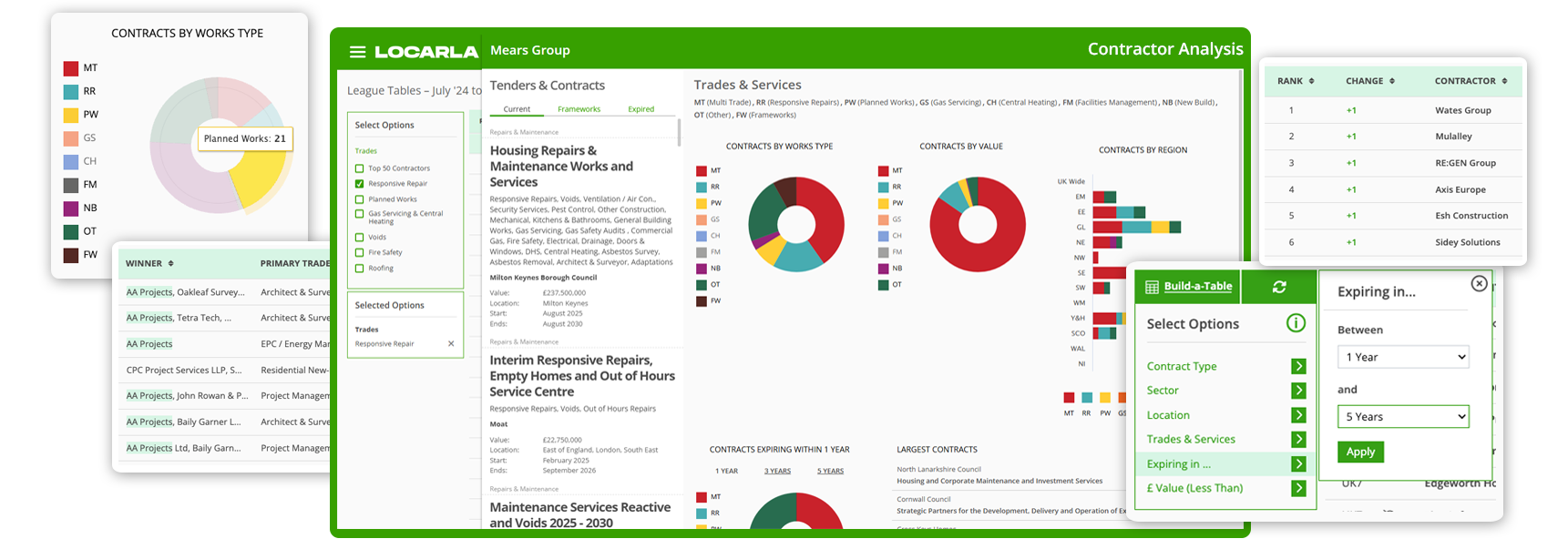The image size is (1568, 549).
Task: Remove the Responsive Repair selected option
Action: (x=451, y=344)
